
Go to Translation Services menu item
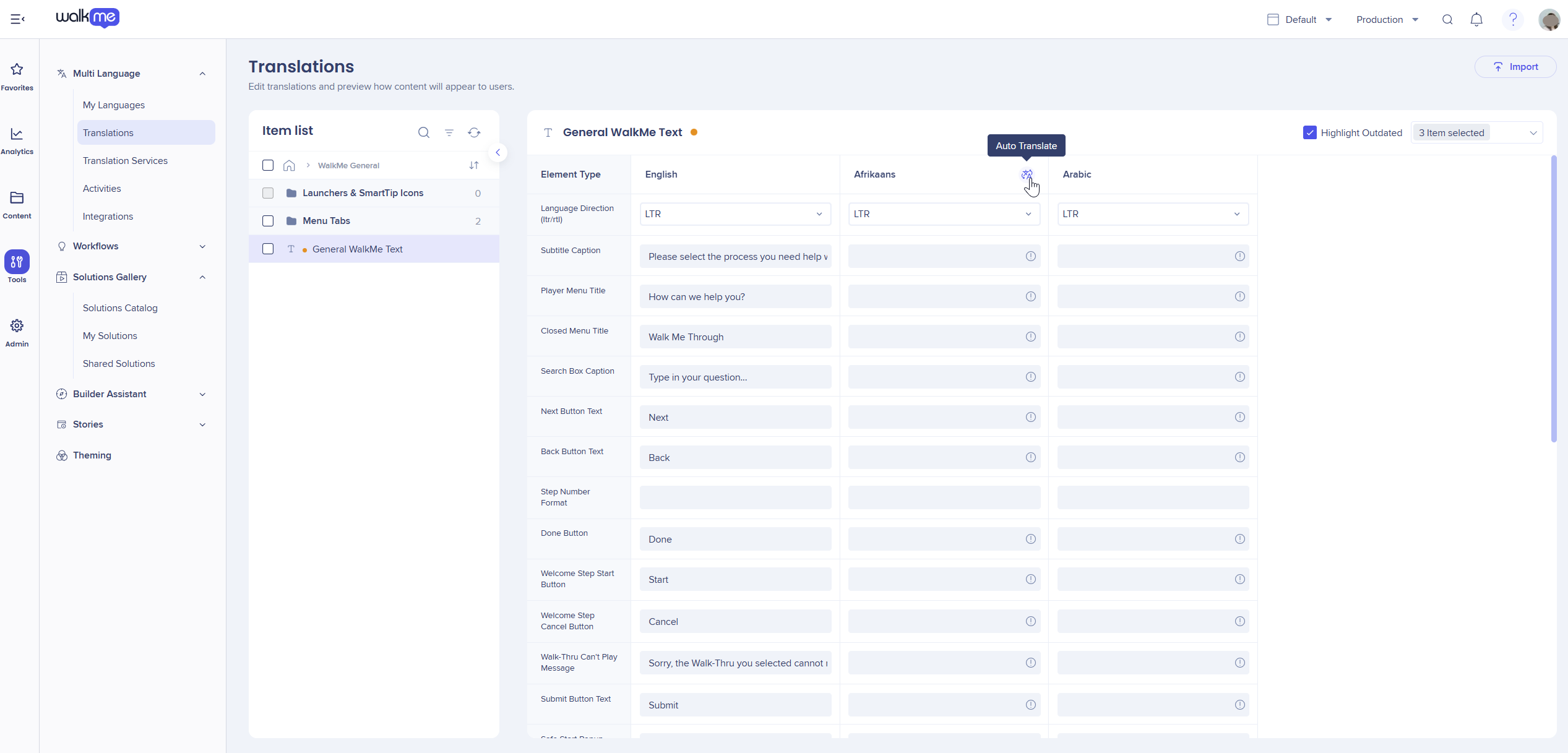click(x=125, y=161)
